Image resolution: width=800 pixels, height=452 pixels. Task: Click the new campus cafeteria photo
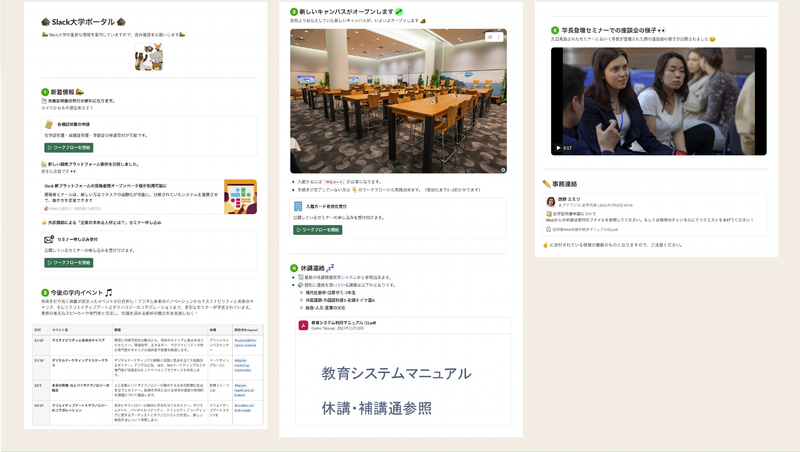(x=398, y=101)
